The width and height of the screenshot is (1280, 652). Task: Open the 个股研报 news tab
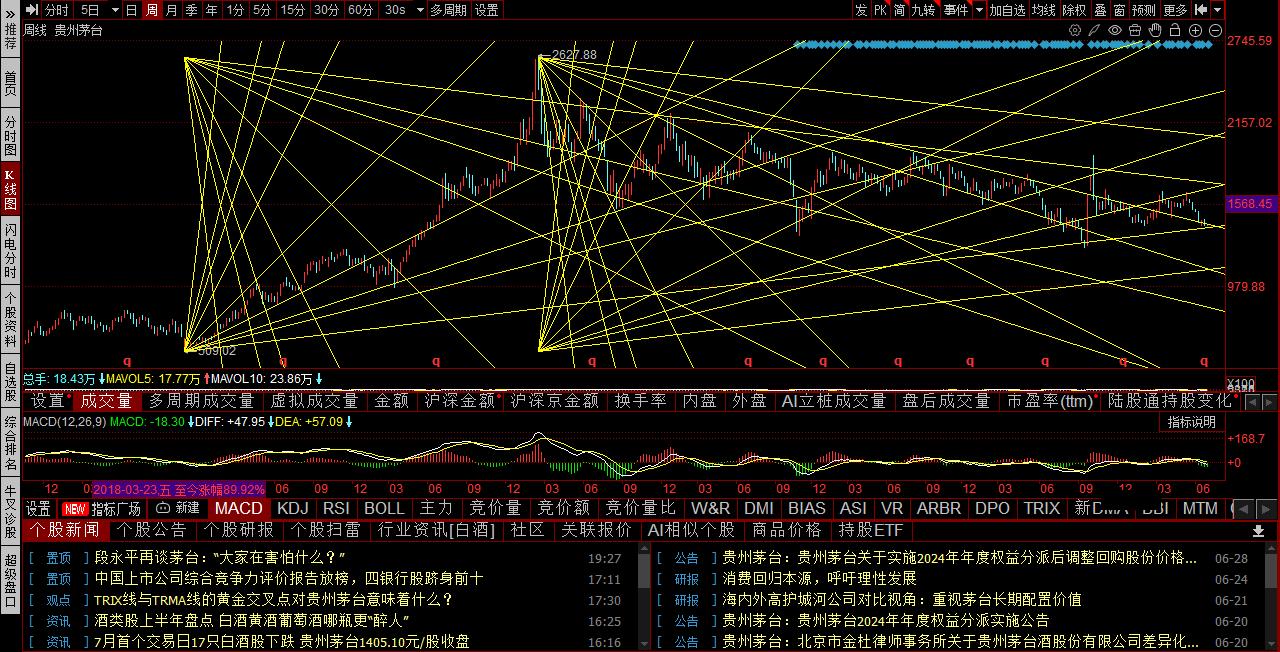[238, 530]
